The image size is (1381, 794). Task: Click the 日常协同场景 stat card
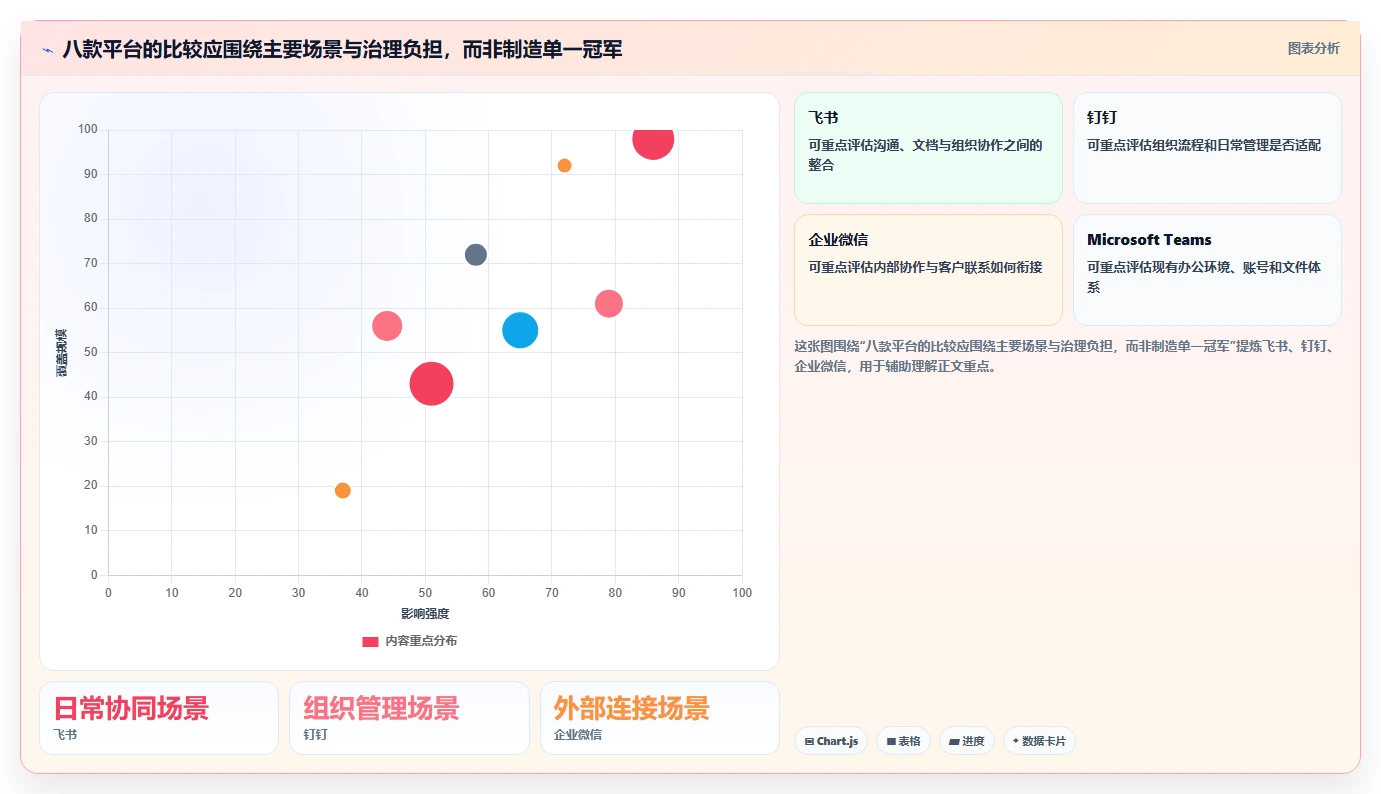[159, 718]
